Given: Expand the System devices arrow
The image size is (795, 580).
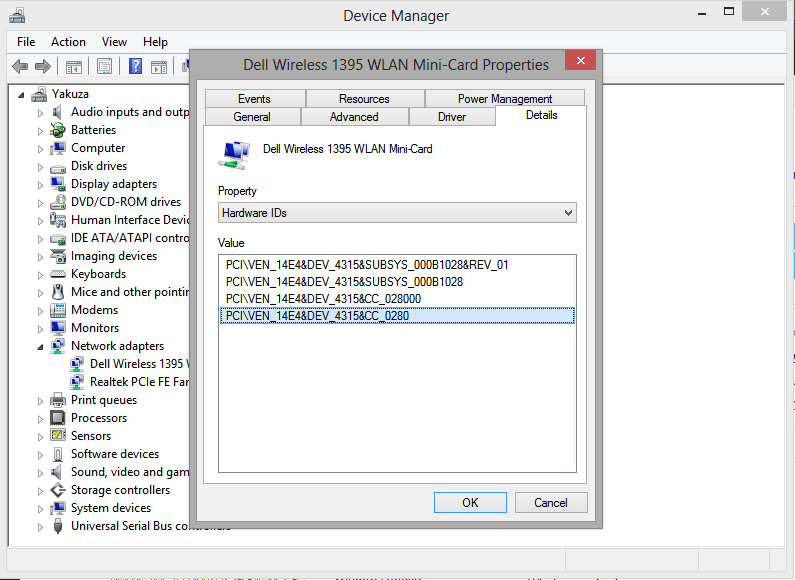Looking at the screenshot, I should coord(40,509).
